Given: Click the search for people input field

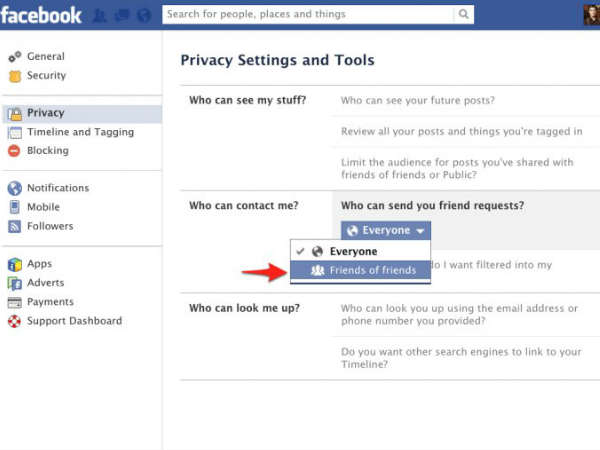Looking at the screenshot, I should click(308, 14).
